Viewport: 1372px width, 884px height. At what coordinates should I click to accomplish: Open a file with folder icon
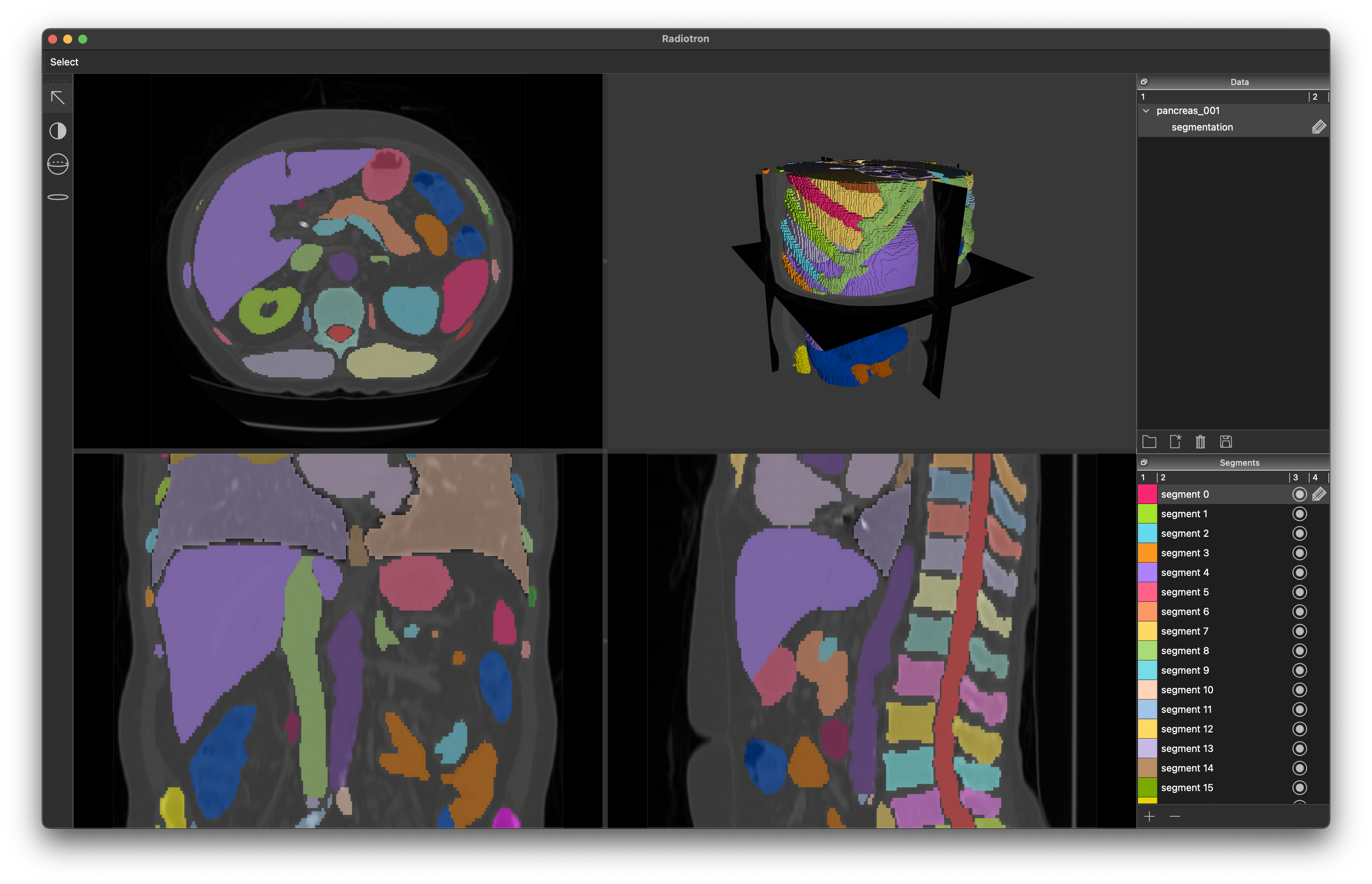(1149, 441)
